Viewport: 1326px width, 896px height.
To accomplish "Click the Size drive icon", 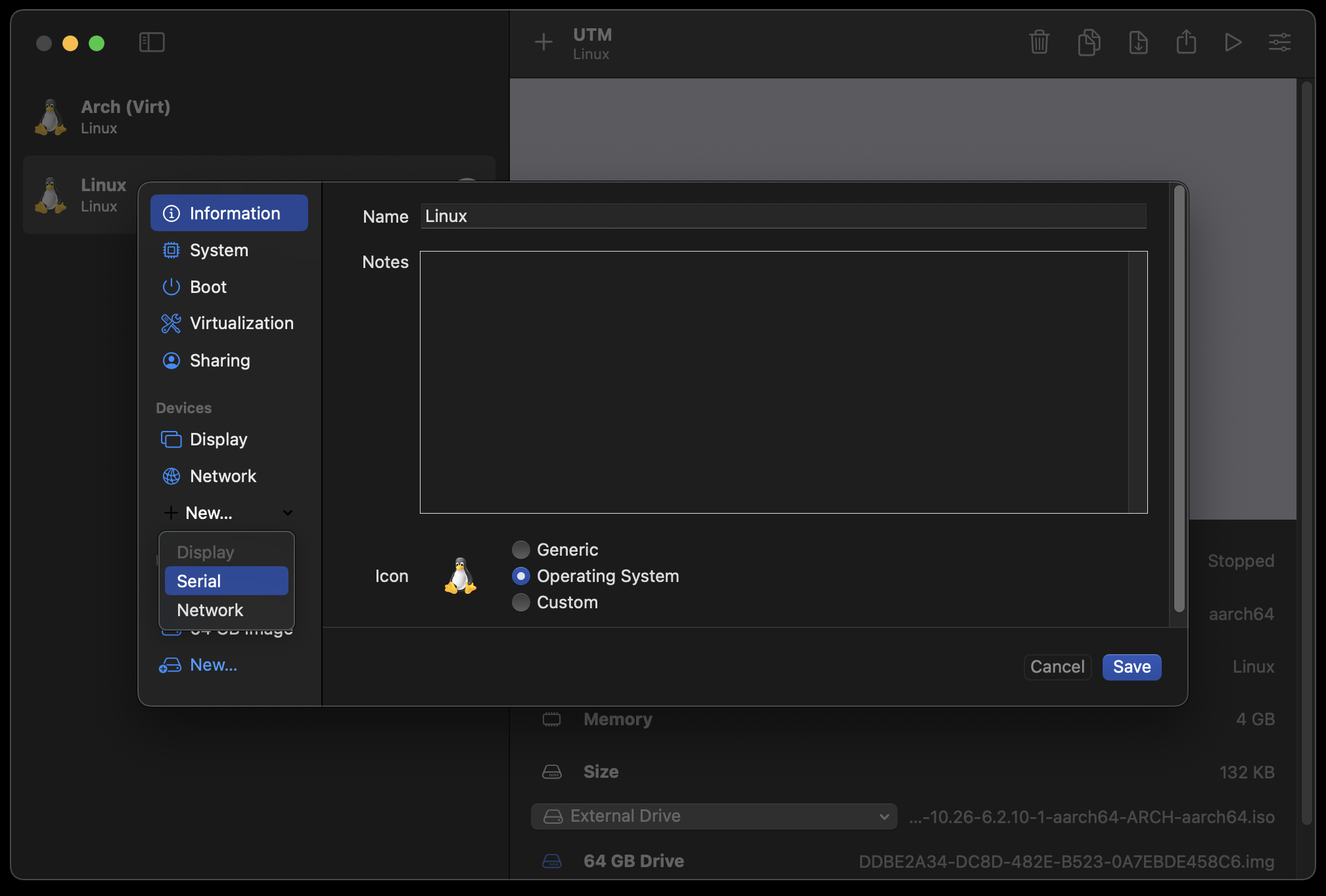I will pyautogui.click(x=551, y=772).
